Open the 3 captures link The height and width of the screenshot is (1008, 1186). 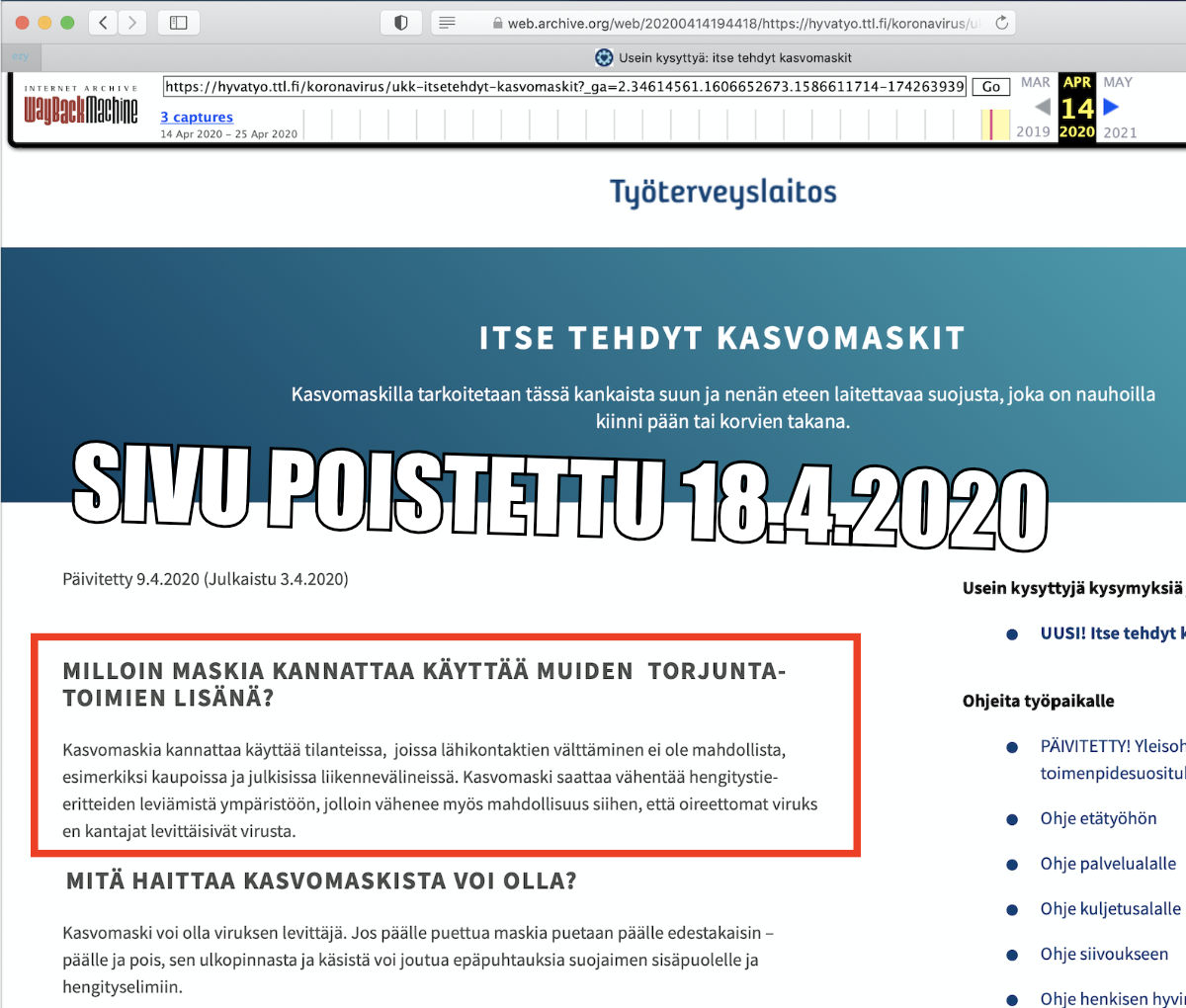[197, 117]
